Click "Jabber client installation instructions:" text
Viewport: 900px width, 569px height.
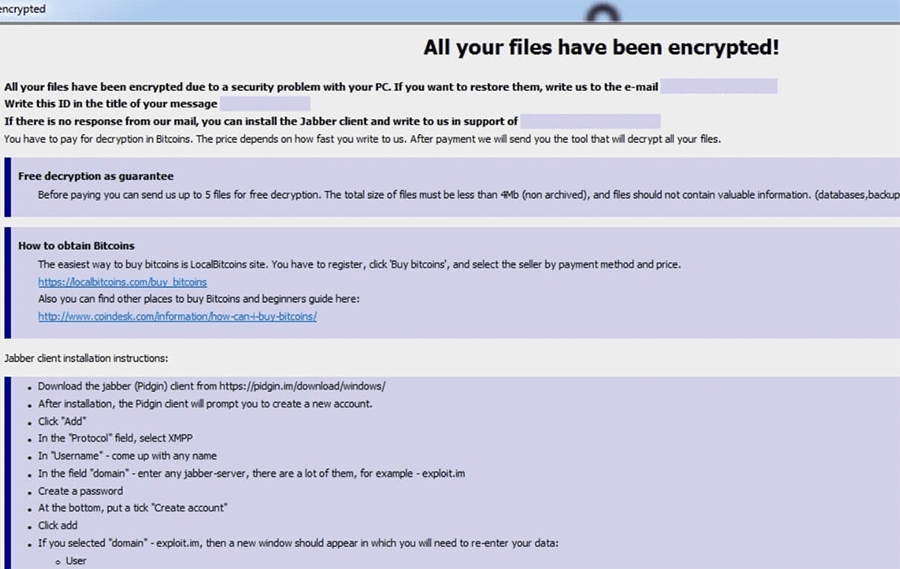tap(86, 357)
